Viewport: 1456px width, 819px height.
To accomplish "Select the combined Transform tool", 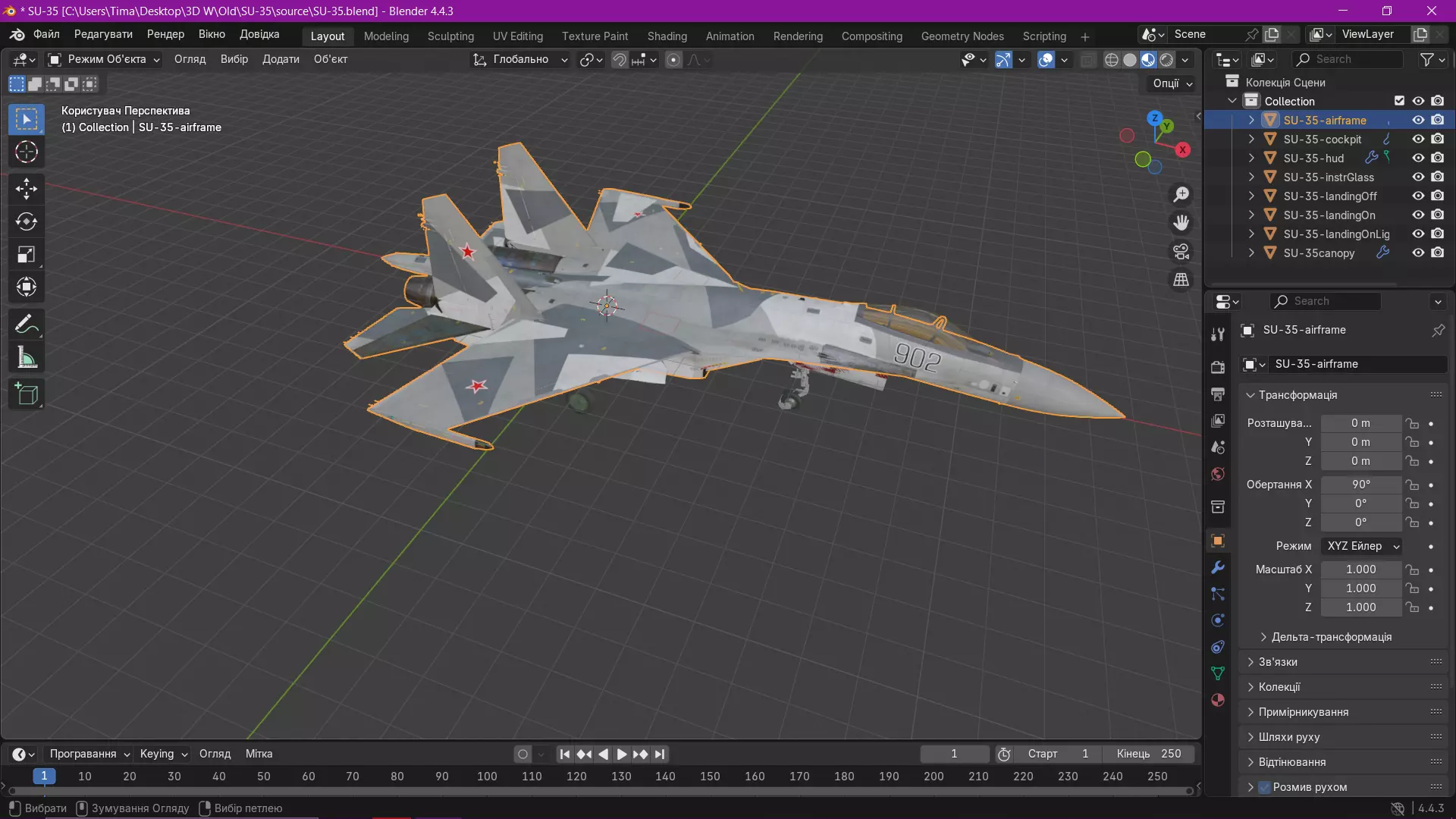I will tap(27, 287).
